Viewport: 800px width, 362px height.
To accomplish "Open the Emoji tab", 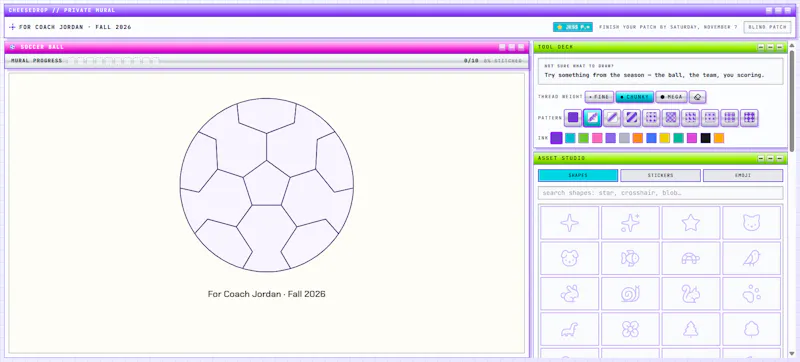I will (x=743, y=175).
